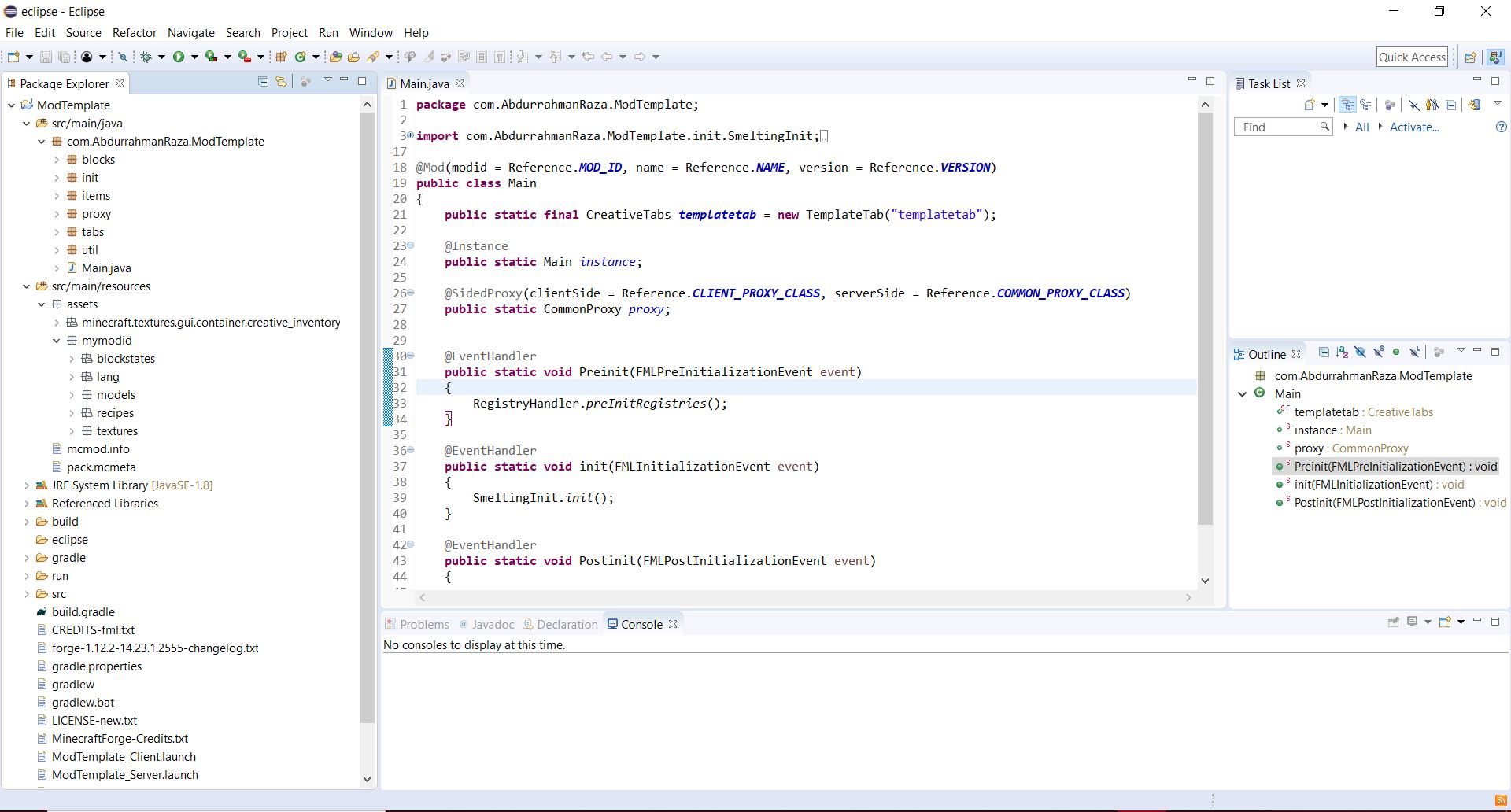Open the Java perspective icon
The image size is (1511, 812).
pyautogui.click(x=1495, y=57)
